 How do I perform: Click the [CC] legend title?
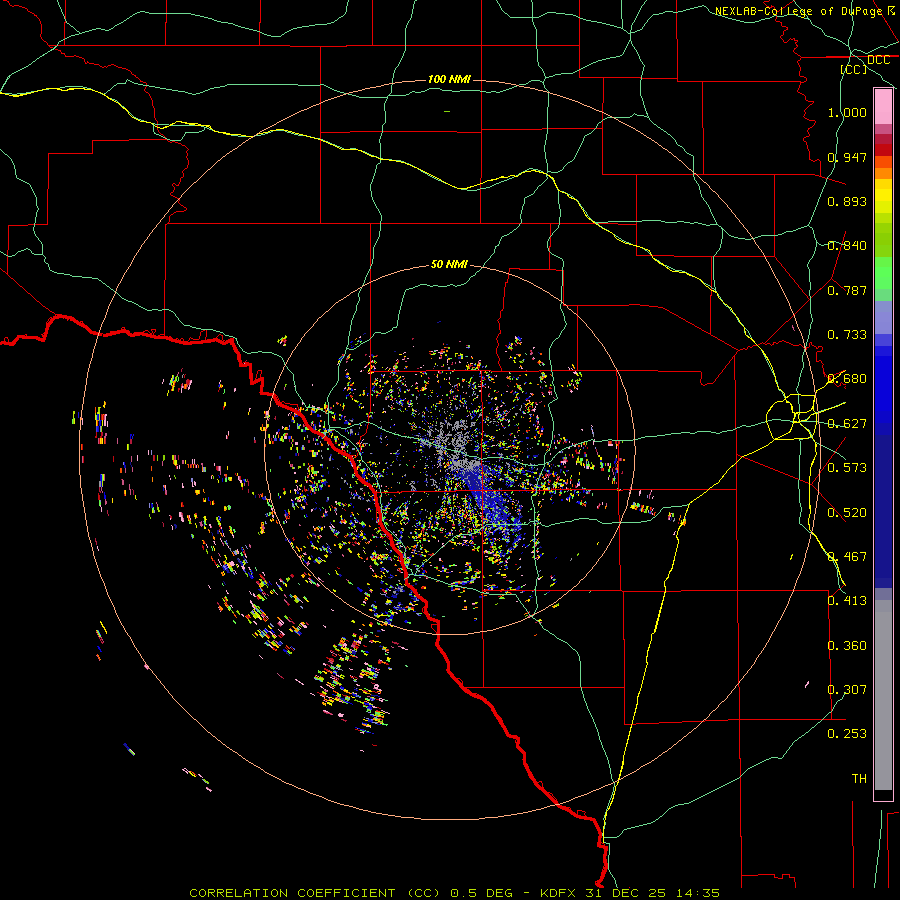tap(854, 69)
